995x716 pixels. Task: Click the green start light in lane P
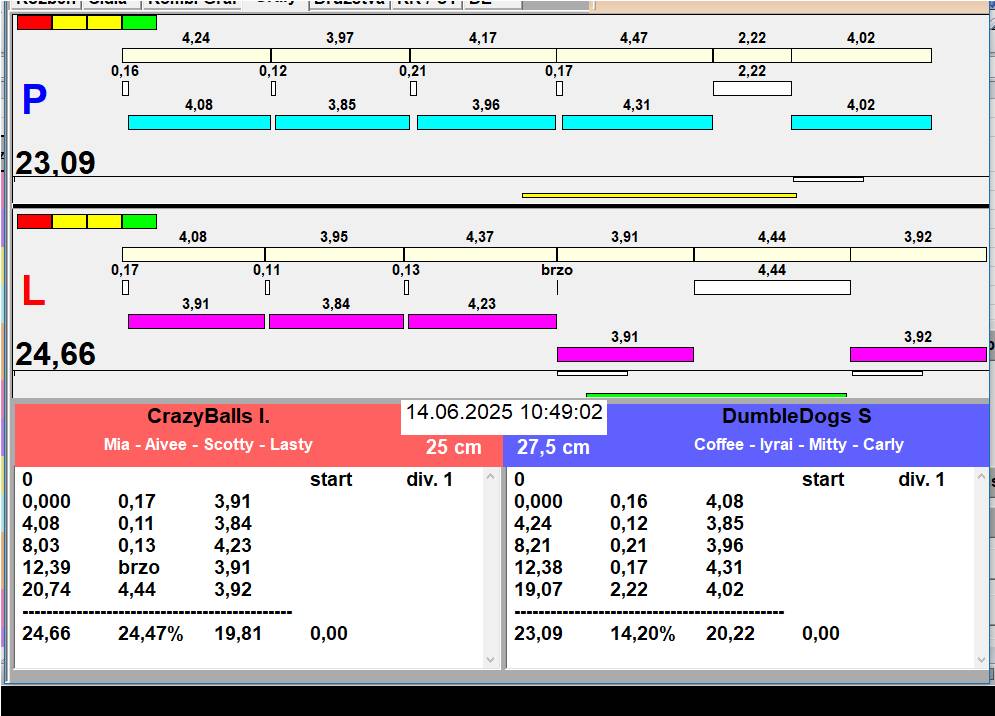click(x=139, y=22)
